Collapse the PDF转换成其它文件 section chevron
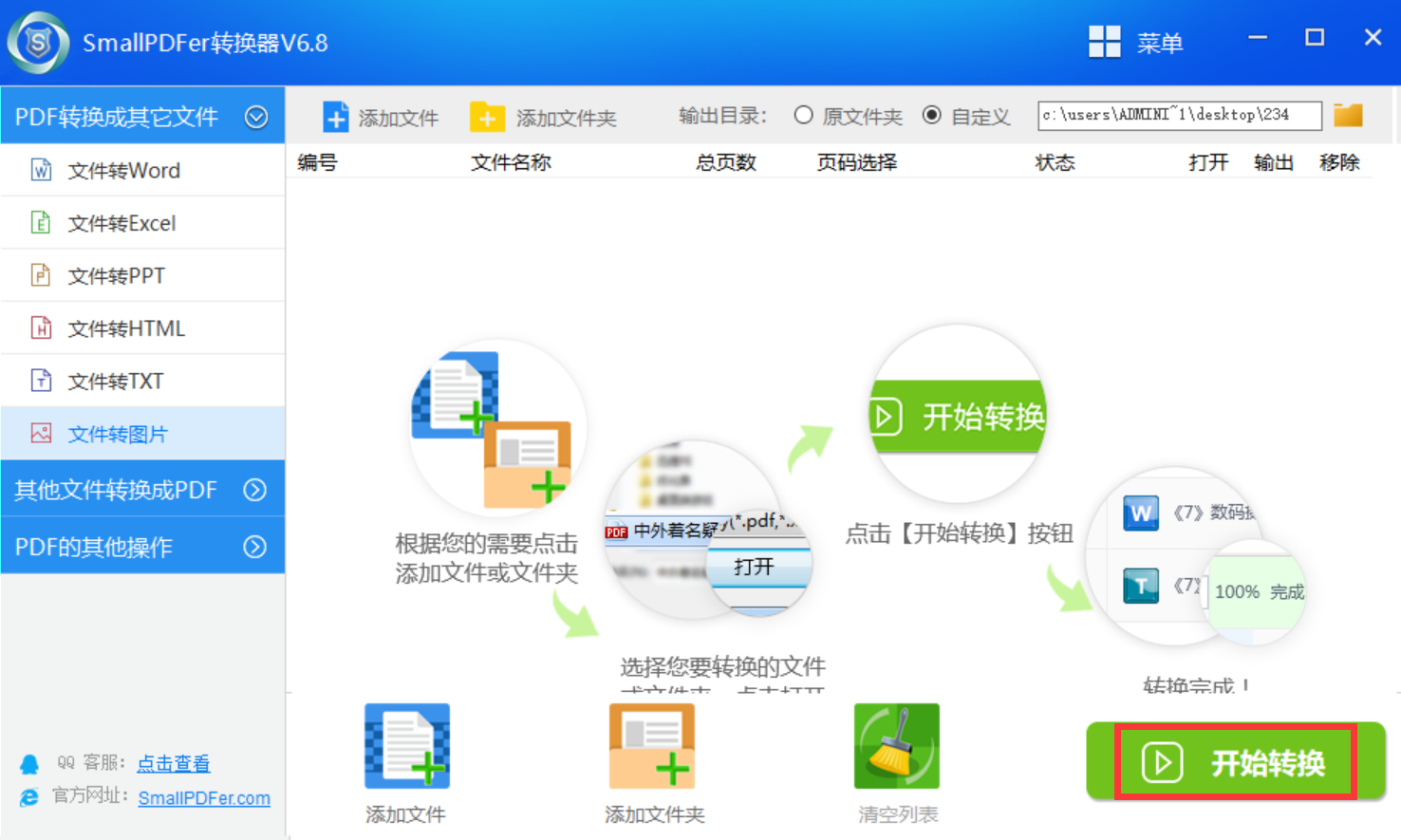Viewport: 1401px width, 840px height. click(x=256, y=117)
